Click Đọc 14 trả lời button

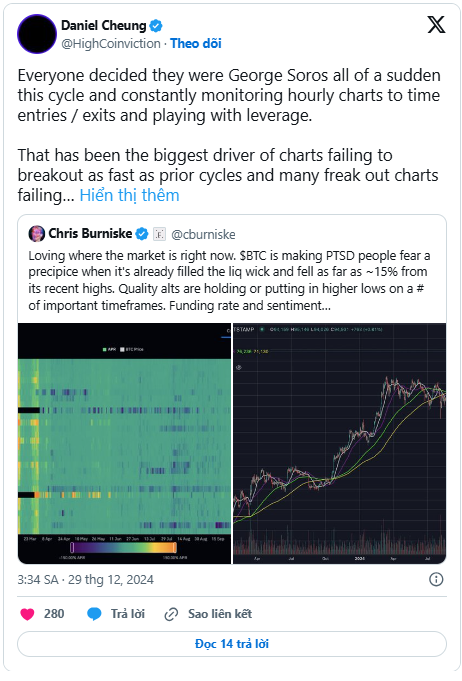tap(232, 644)
